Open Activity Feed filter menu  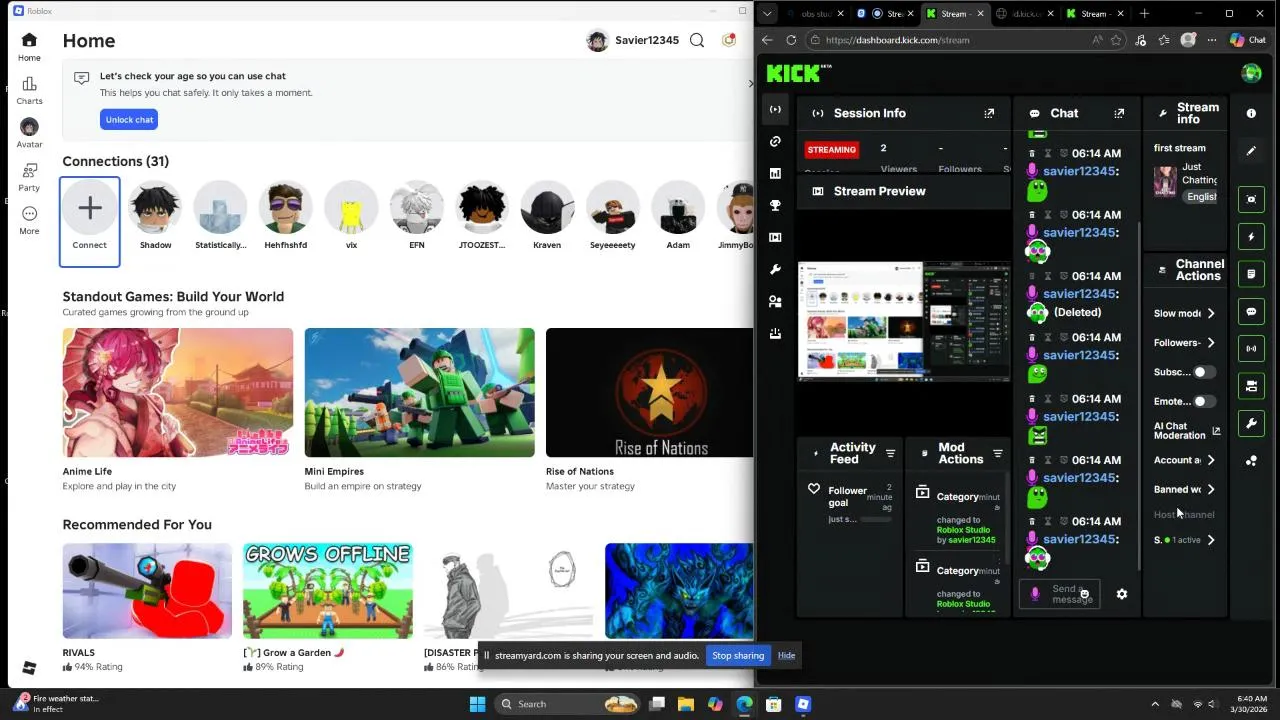(890, 454)
